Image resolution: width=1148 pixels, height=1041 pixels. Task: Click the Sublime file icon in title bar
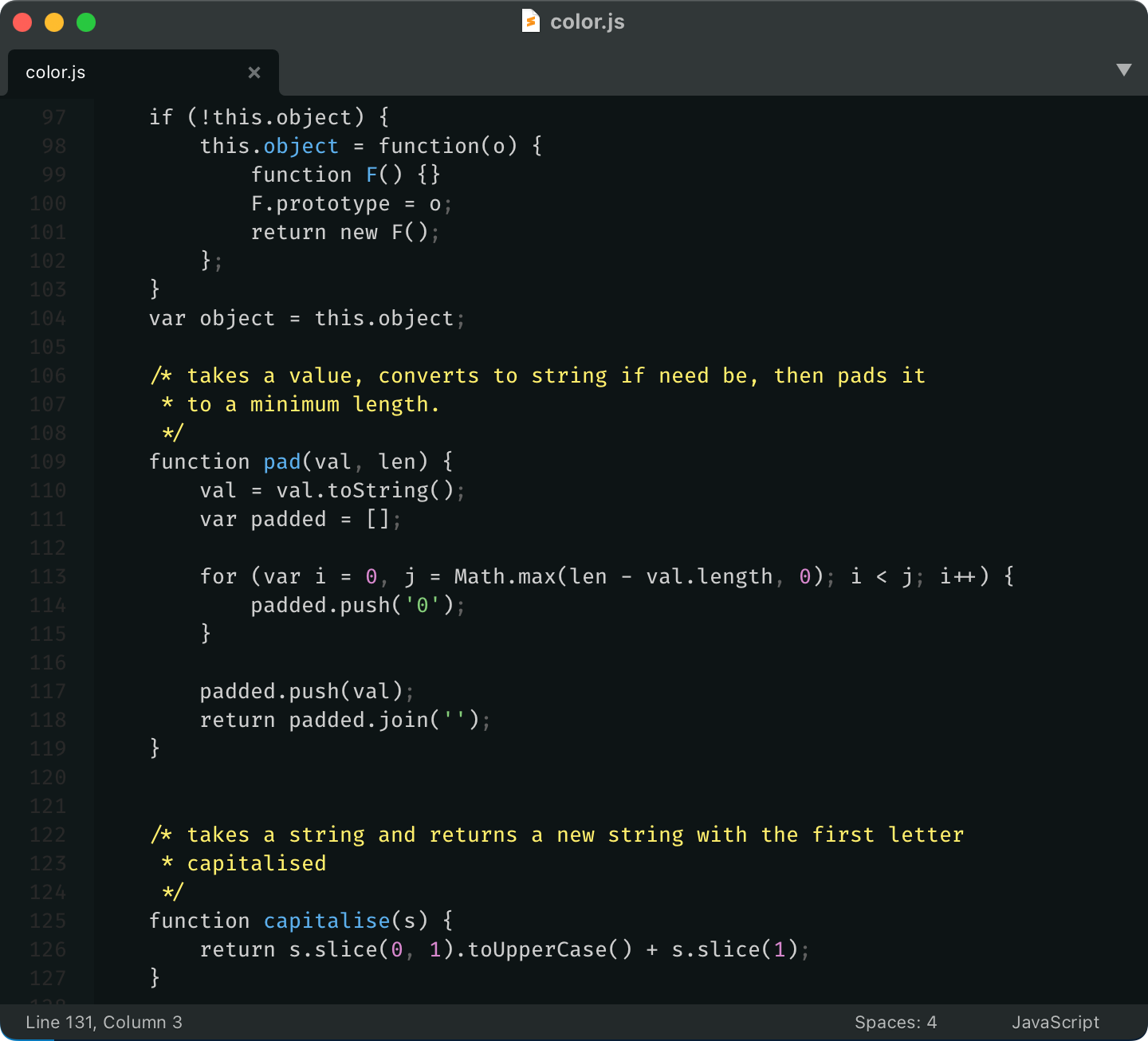(530, 22)
